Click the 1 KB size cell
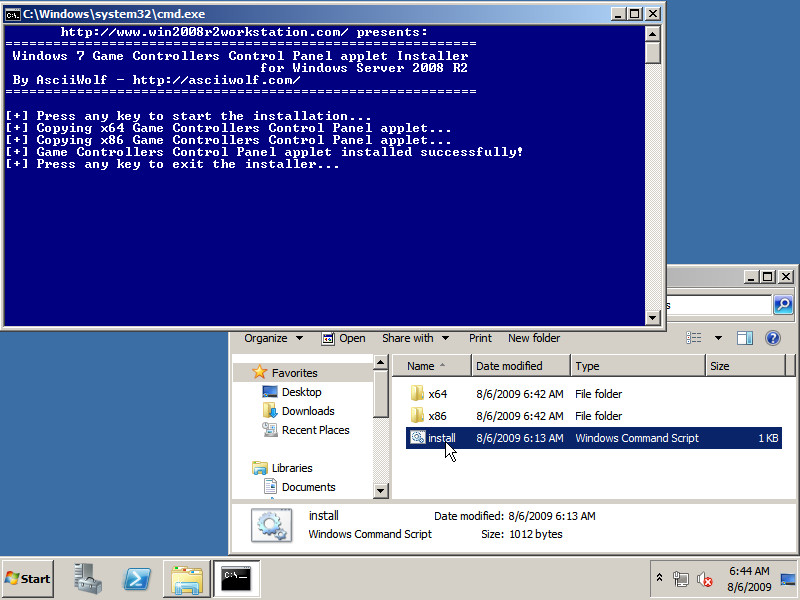800x600 pixels. tap(768, 438)
